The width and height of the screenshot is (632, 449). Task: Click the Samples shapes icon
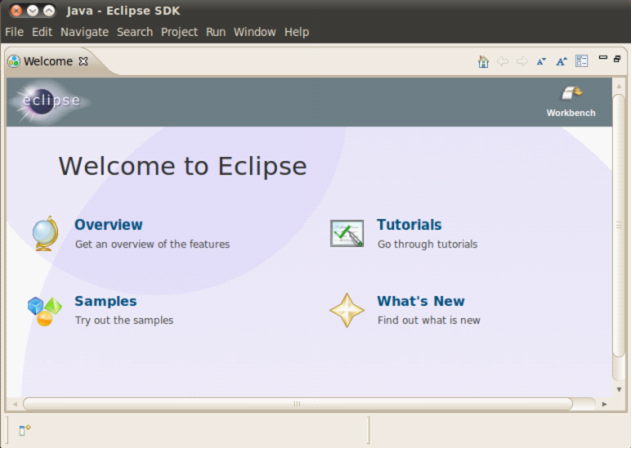[x=45, y=311]
